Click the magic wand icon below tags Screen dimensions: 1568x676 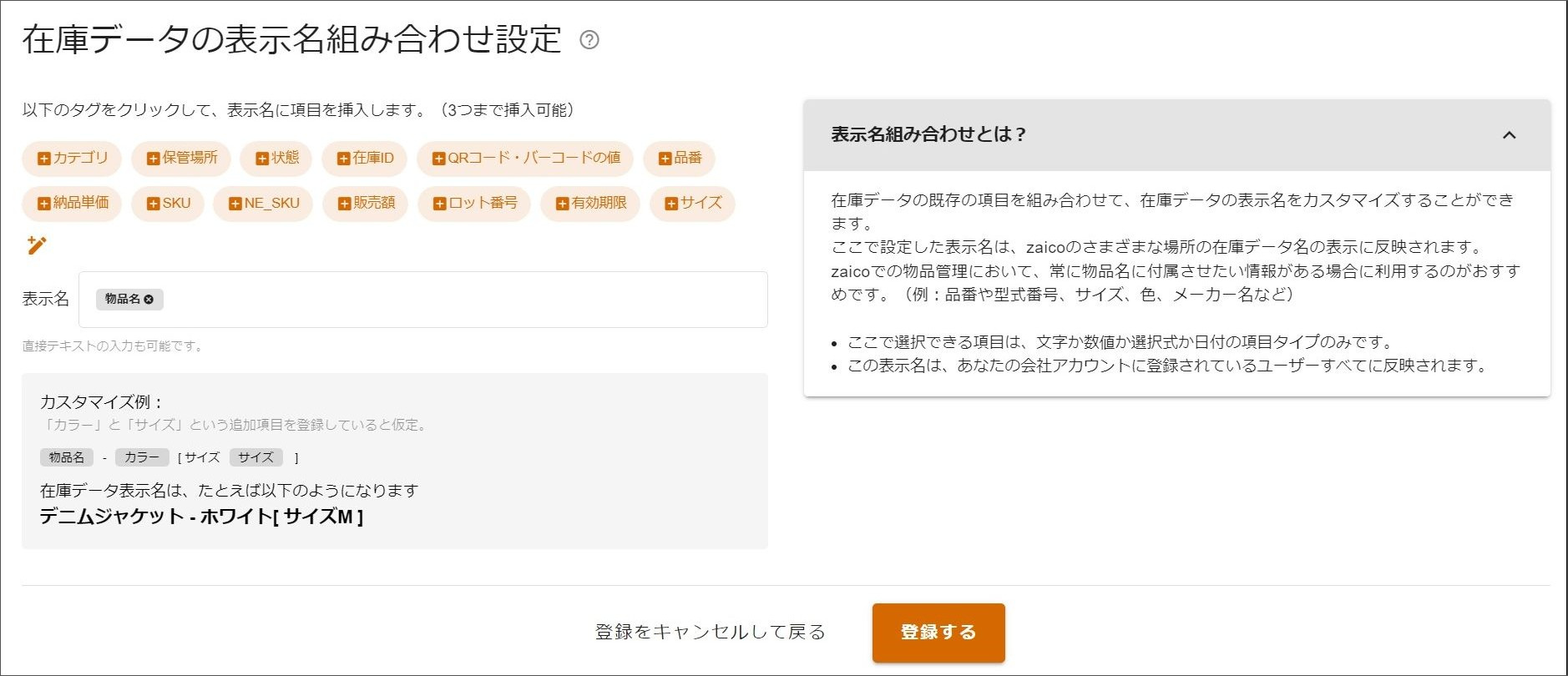click(x=37, y=245)
